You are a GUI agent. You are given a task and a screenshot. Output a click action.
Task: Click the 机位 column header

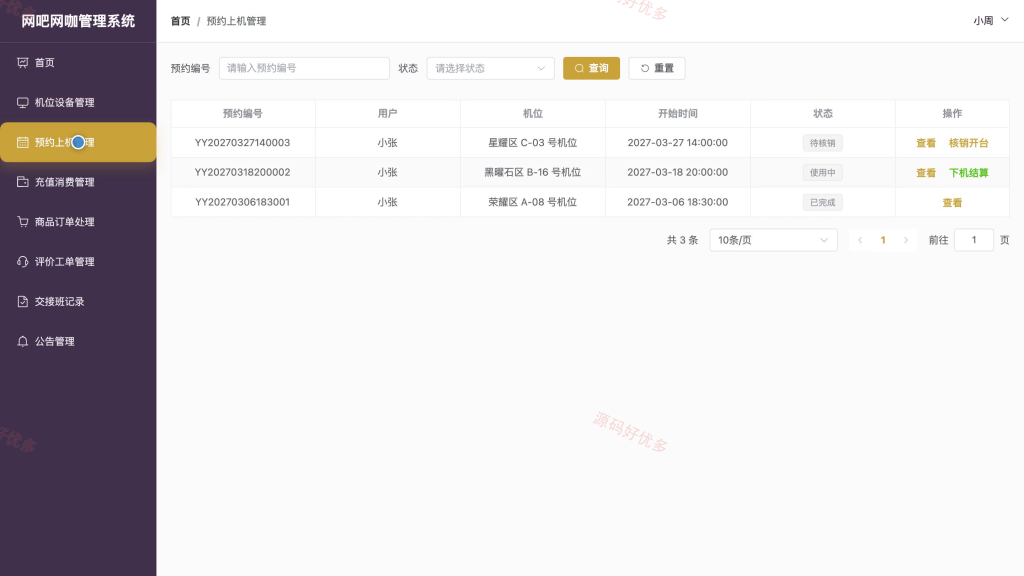pos(533,114)
